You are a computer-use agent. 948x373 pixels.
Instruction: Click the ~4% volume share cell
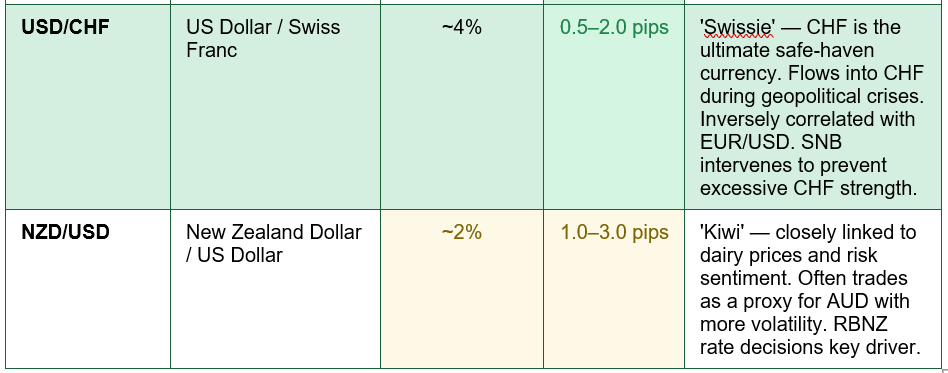(462, 107)
